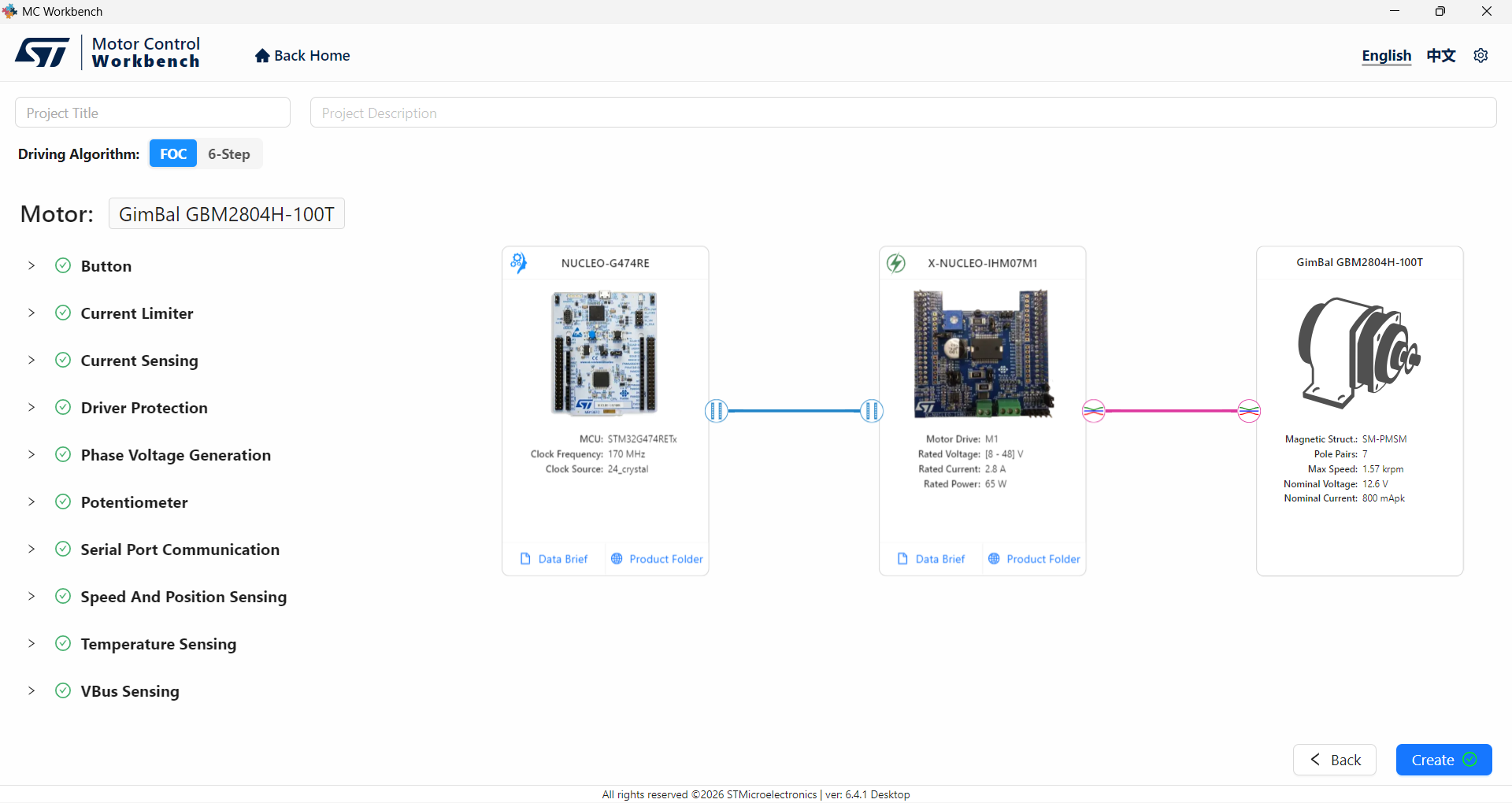The height and width of the screenshot is (803, 1512).
Task: Expand the Speed And Position Sensing section
Action: coord(31,597)
